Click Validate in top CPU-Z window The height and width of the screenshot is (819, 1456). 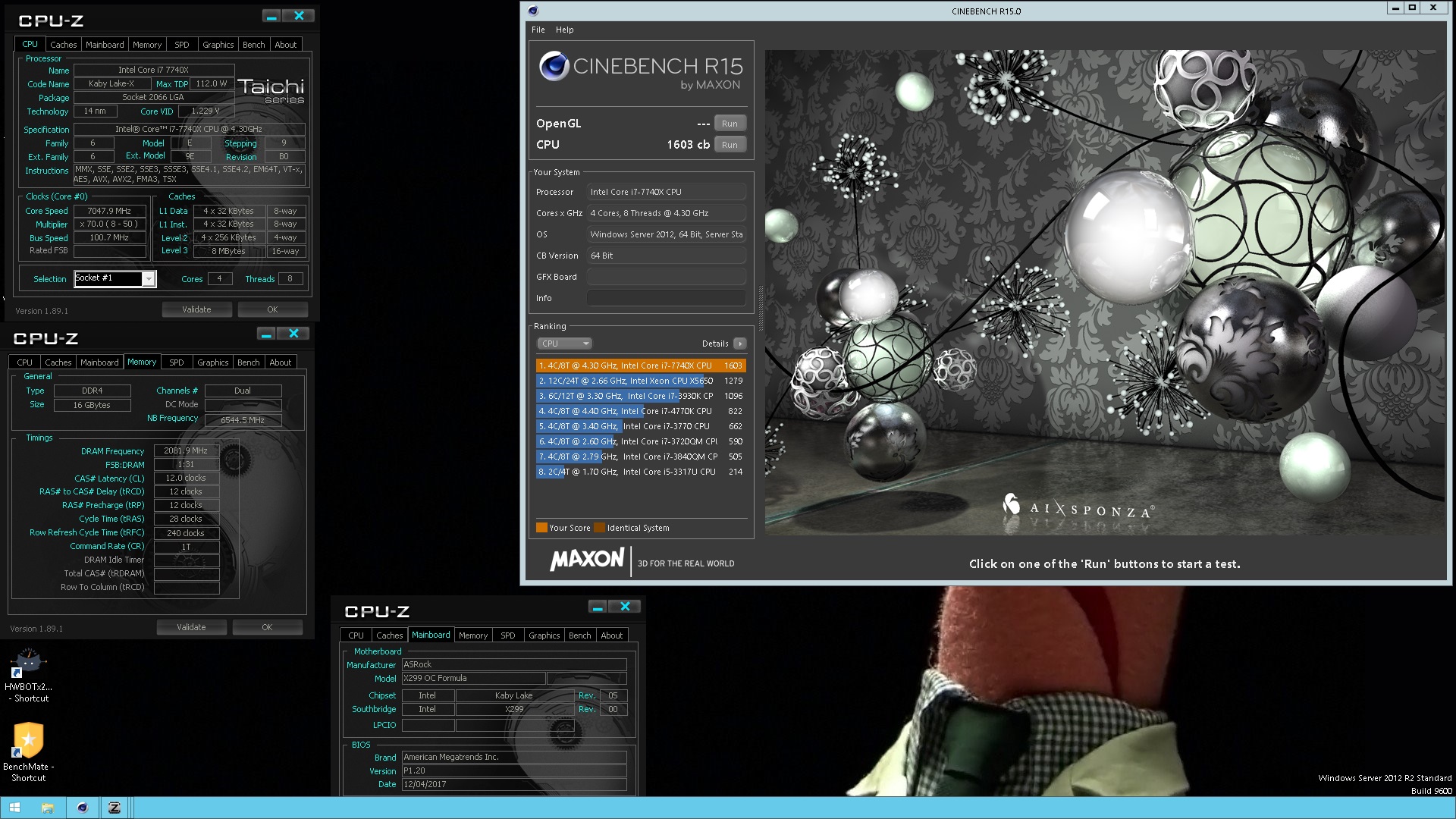point(196,309)
